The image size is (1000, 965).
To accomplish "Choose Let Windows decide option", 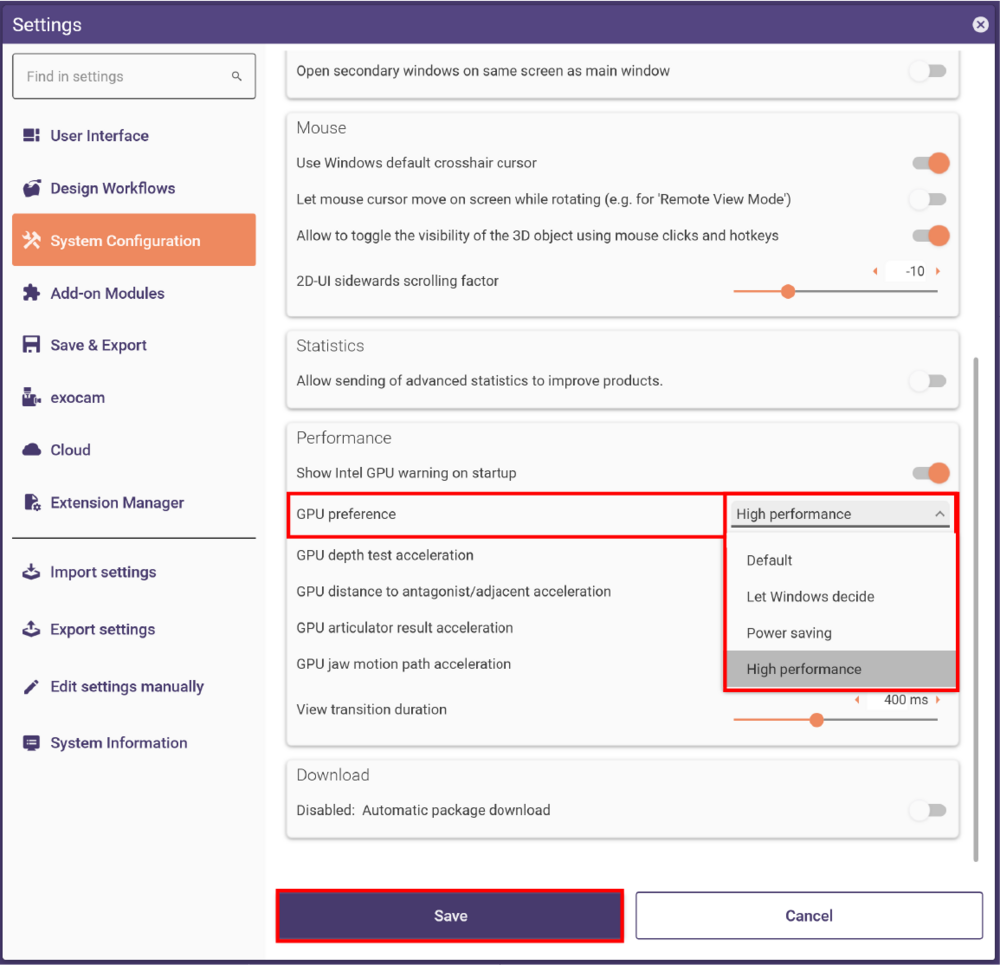I will coord(841,596).
